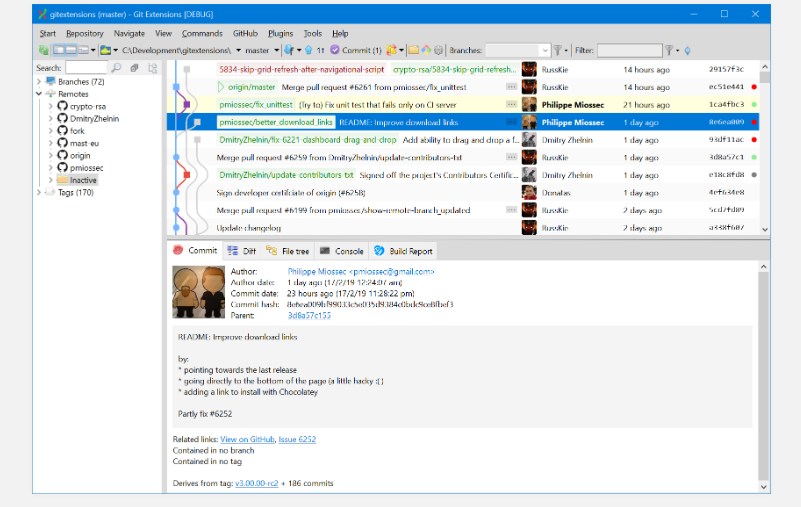The height and width of the screenshot is (507, 801).
Task: Click the Commit (1) button
Action: point(356,50)
